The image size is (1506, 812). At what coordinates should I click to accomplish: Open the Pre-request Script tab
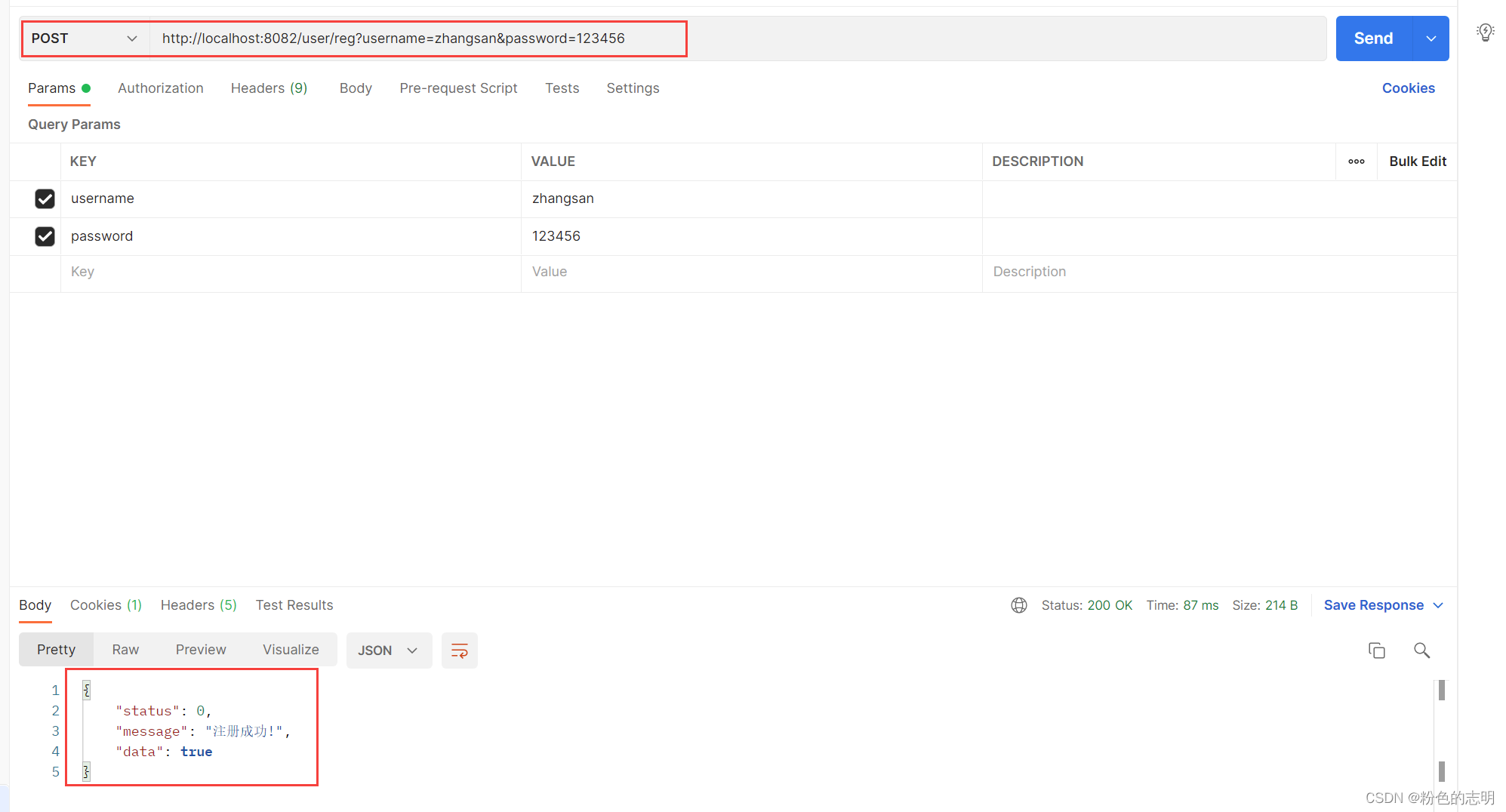pos(458,88)
